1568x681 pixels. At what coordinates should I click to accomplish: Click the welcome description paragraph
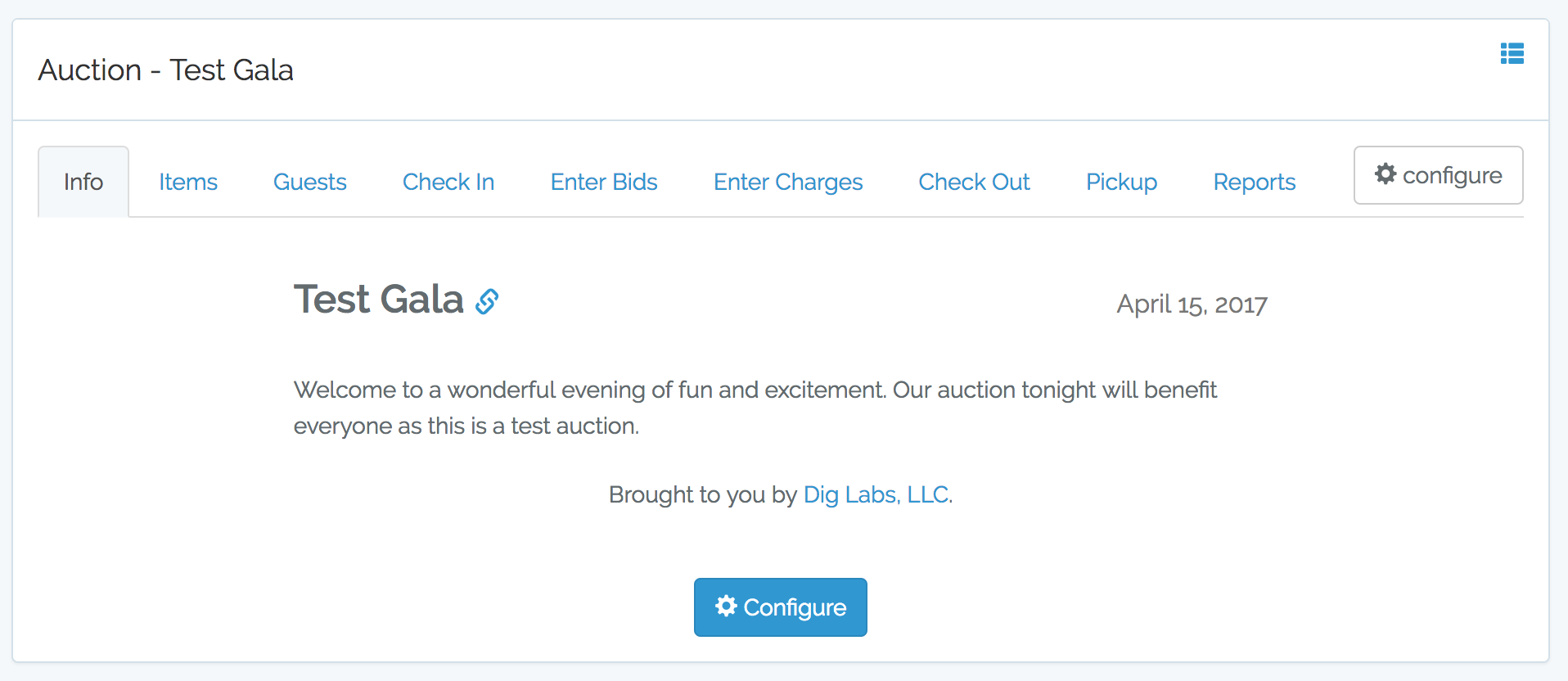pos(755,408)
